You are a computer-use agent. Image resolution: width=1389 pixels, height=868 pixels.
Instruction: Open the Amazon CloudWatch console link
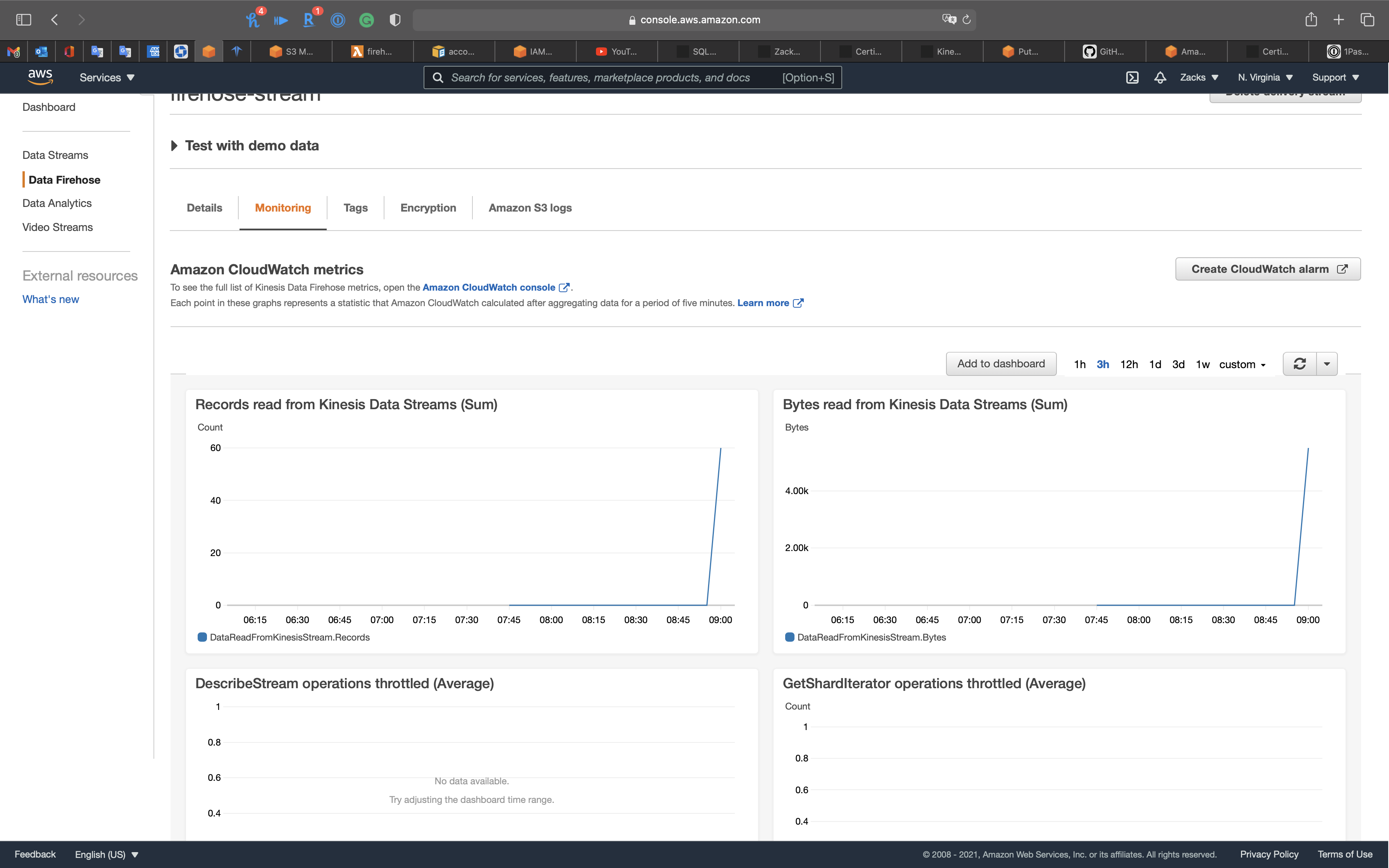tap(488, 287)
